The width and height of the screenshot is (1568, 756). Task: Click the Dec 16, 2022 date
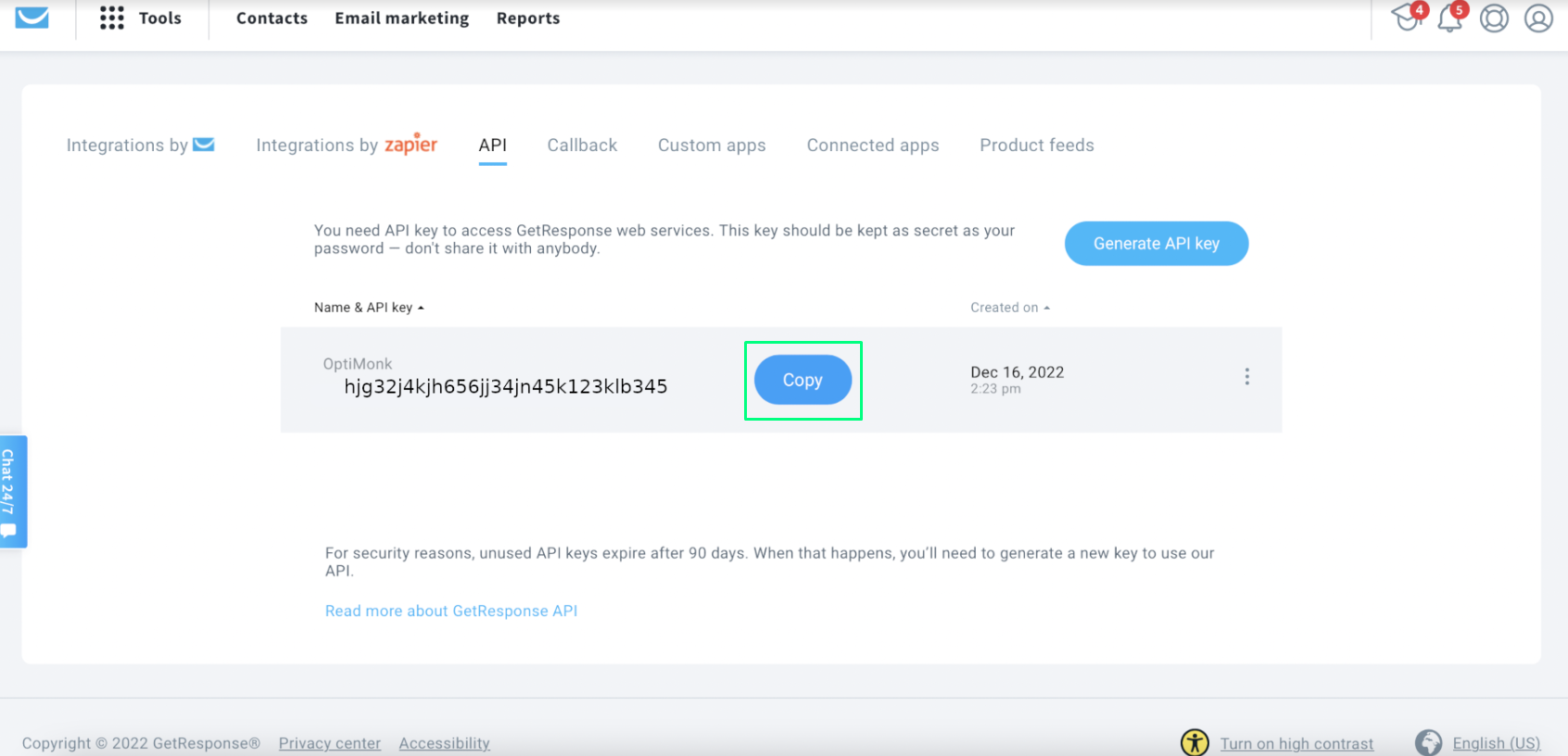[1018, 372]
